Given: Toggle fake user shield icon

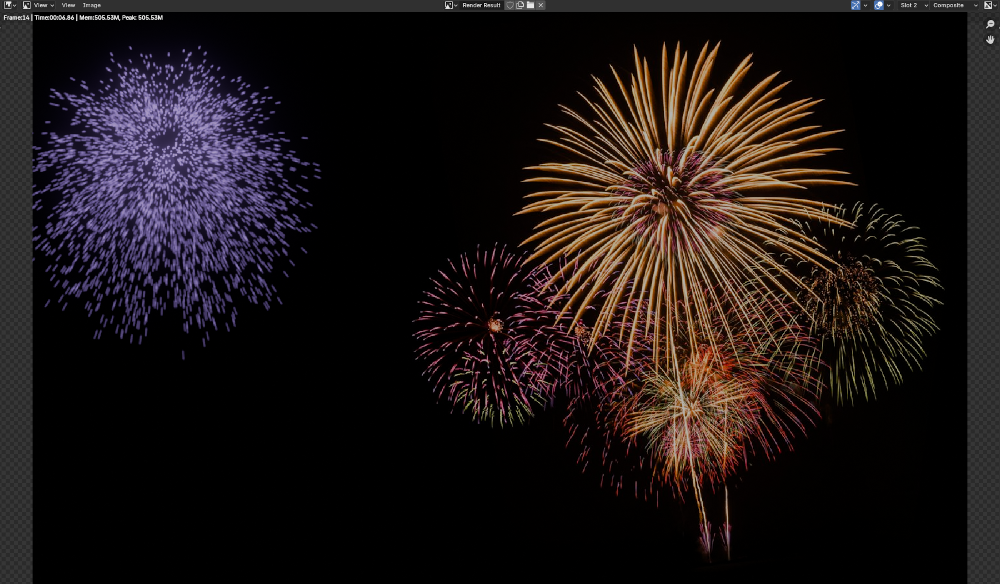Looking at the screenshot, I should [509, 5].
